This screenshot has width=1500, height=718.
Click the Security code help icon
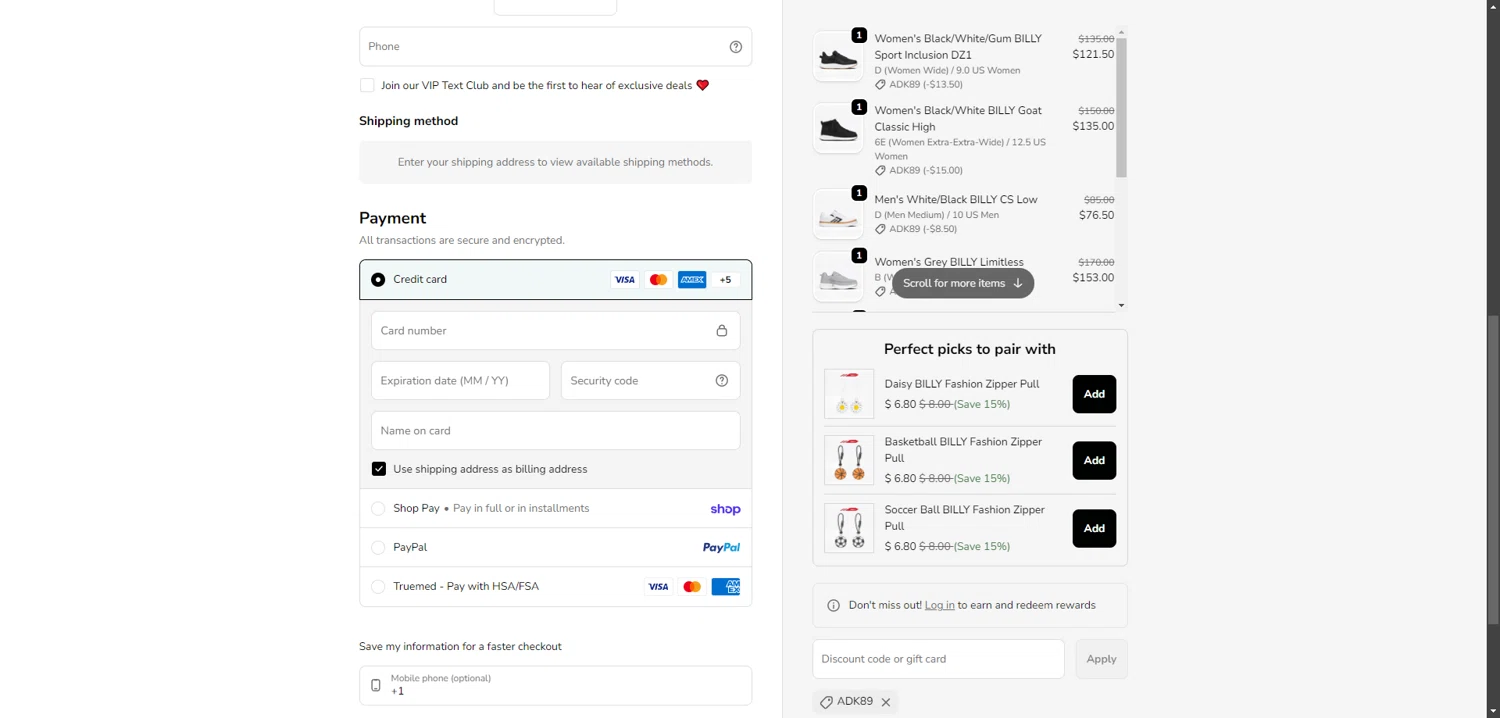(x=722, y=381)
